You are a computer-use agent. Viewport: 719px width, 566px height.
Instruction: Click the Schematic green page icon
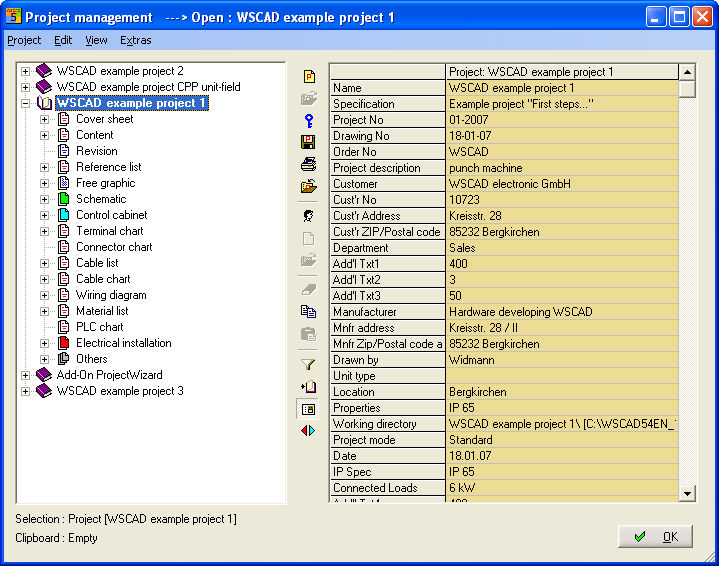[x=64, y=199]
